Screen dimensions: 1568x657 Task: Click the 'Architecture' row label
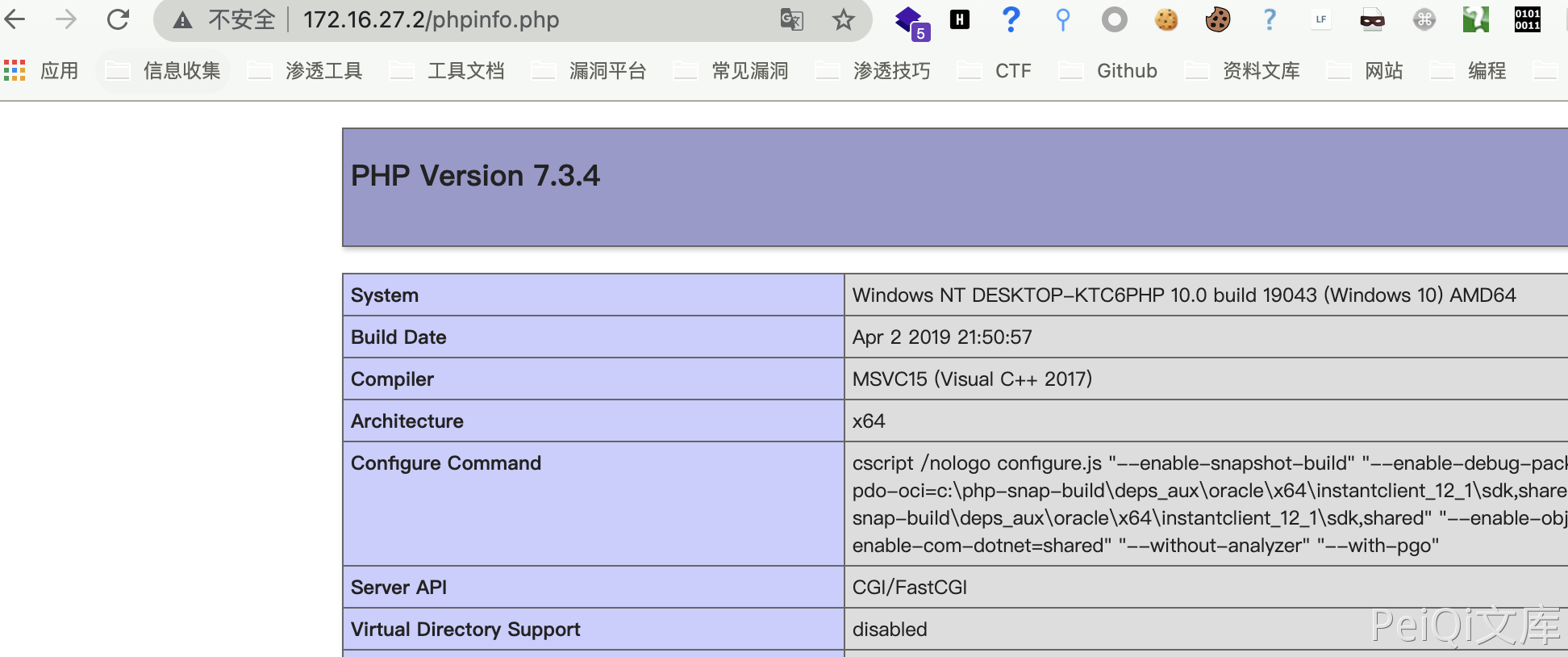407,421
